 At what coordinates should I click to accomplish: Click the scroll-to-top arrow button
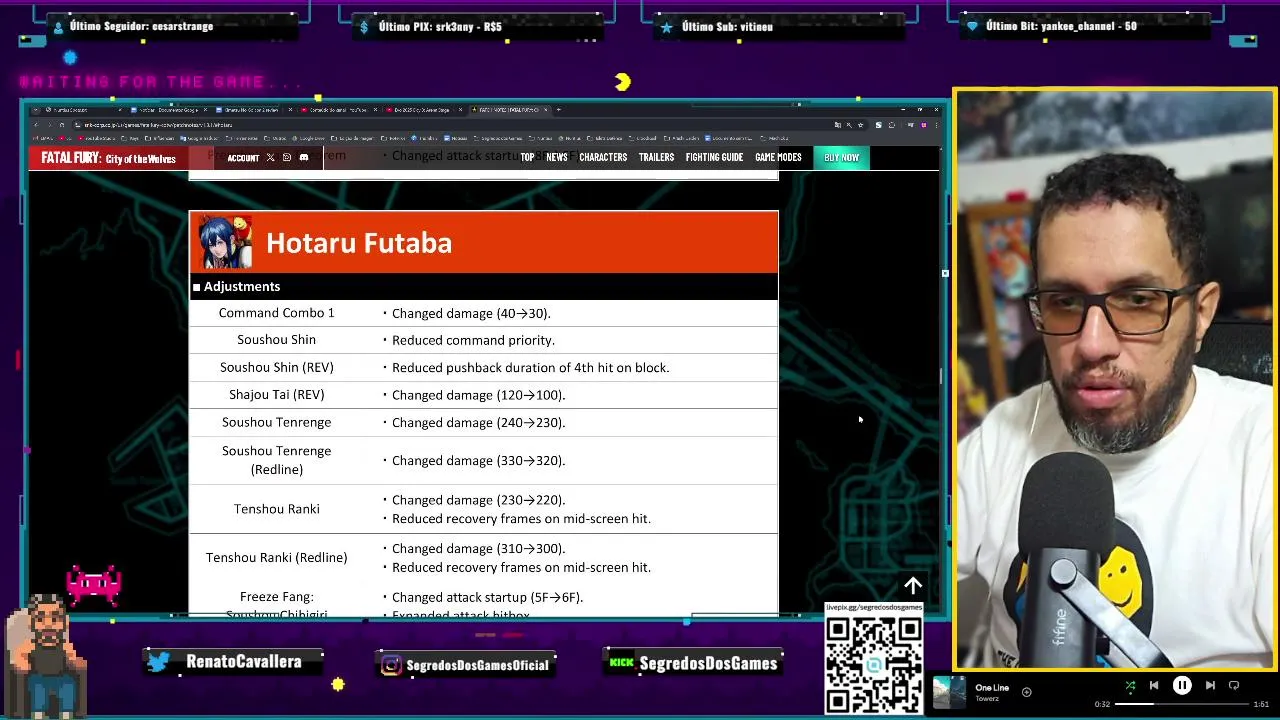click(x=913, y=586)
